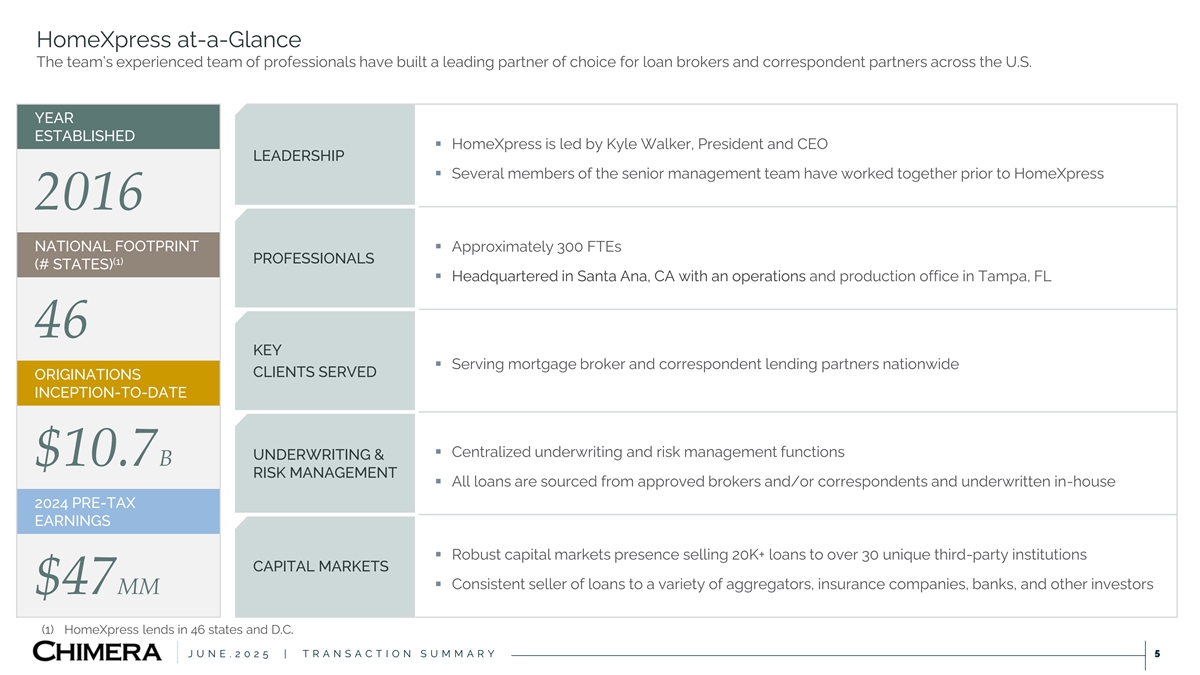Click the page number 5
1200x675 pixels.
1157,654
